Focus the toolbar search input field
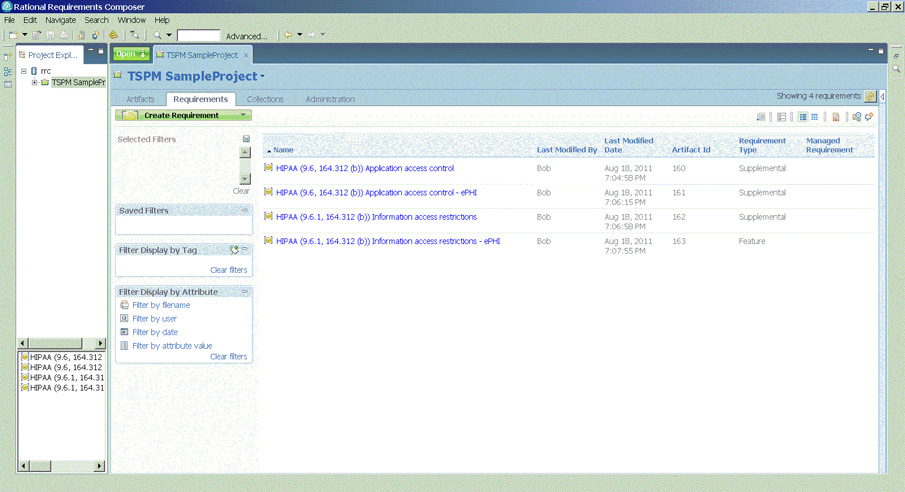Screen dimensions: 905x492 coord(199,35)
